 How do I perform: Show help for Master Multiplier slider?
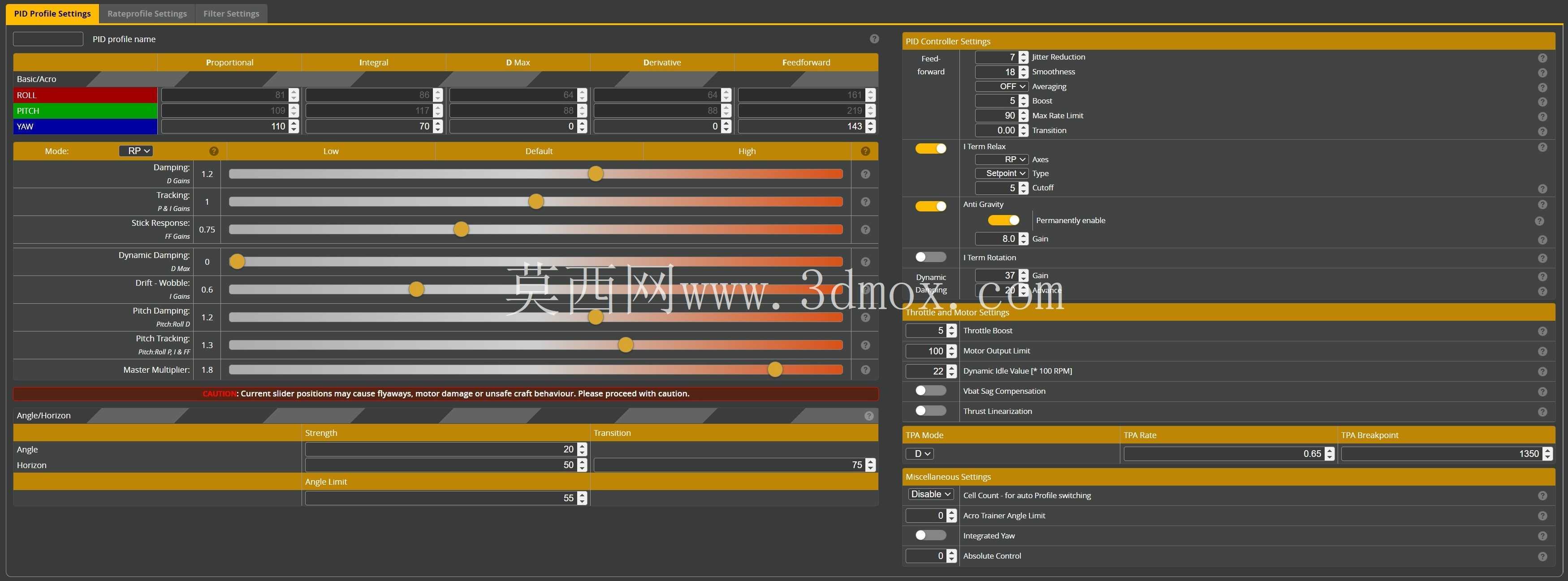[865, 370]
